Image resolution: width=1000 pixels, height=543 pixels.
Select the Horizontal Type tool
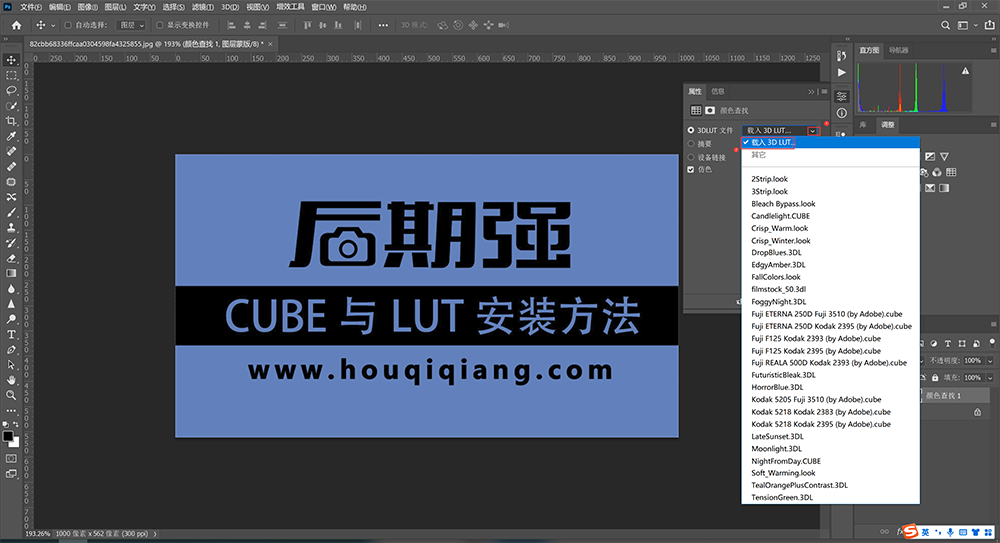[11, 334]
